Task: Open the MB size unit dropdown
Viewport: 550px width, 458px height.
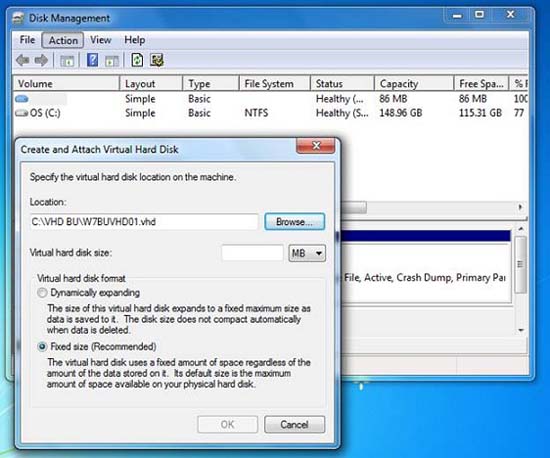Action: (x=307, y=253)
